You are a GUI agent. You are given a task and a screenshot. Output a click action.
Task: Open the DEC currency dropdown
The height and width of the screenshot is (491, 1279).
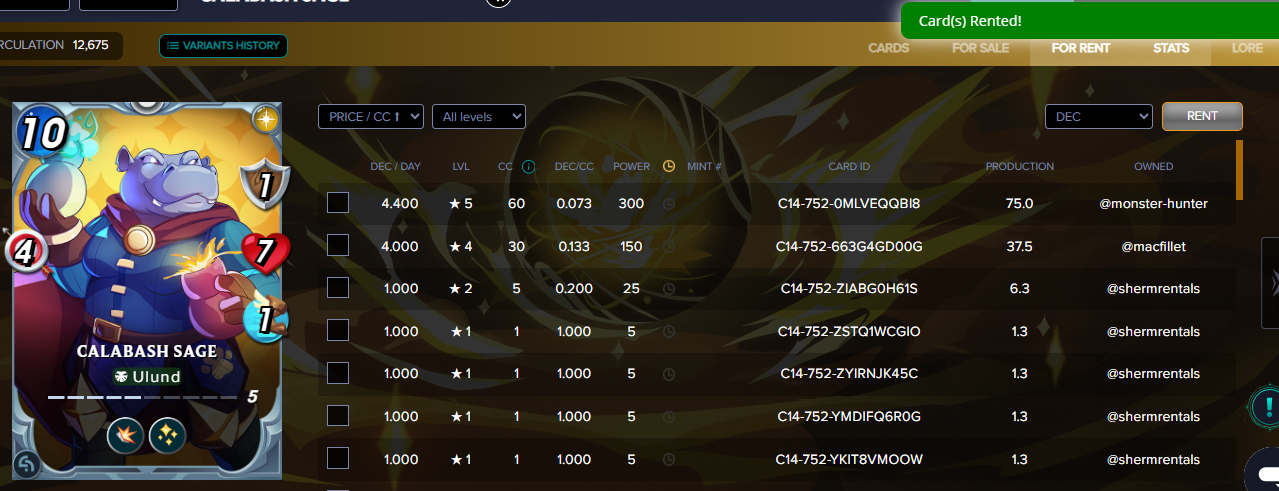point(1099,117)
